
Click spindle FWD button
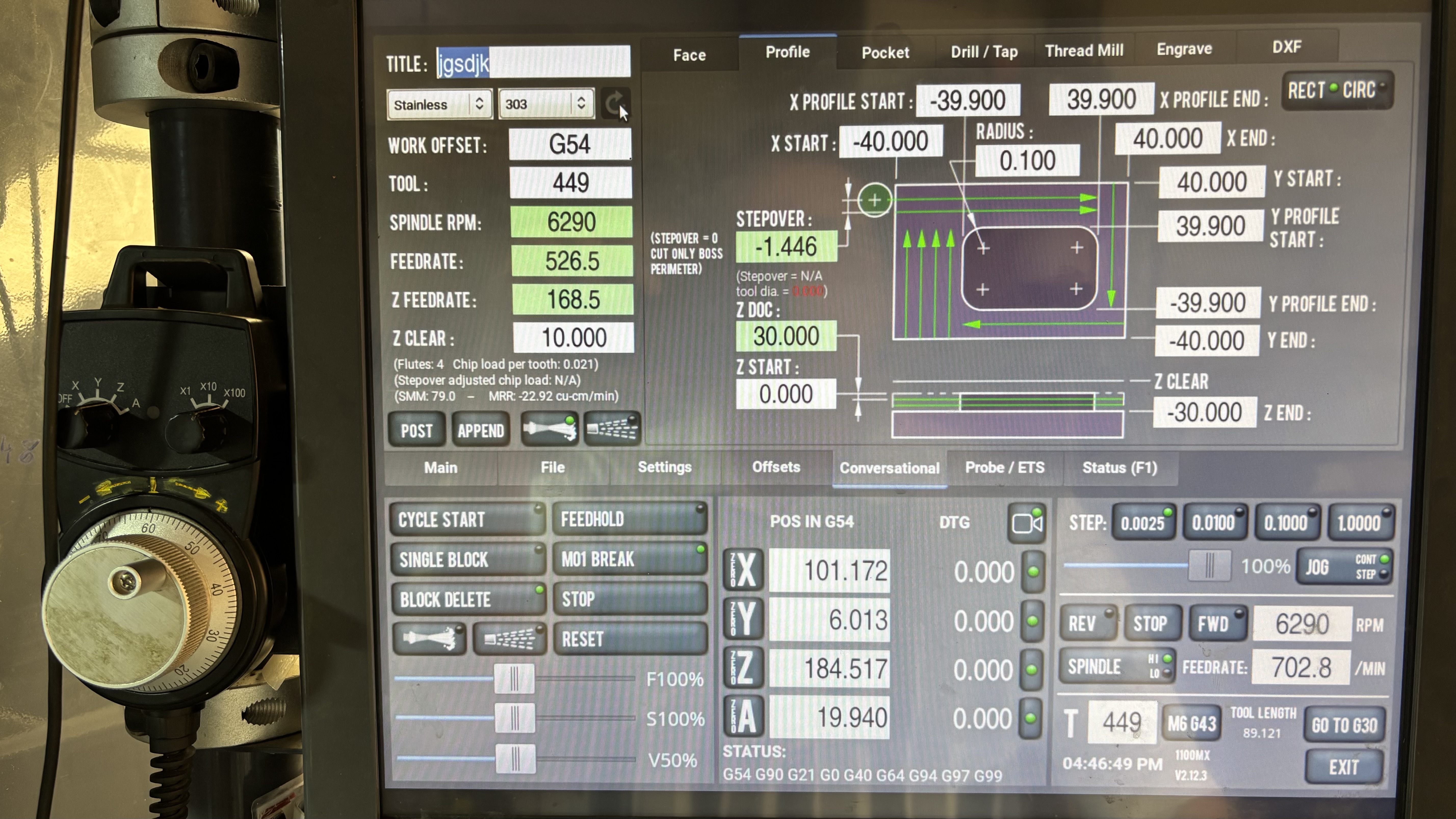pyautogui.click(x=1218, y=623)
